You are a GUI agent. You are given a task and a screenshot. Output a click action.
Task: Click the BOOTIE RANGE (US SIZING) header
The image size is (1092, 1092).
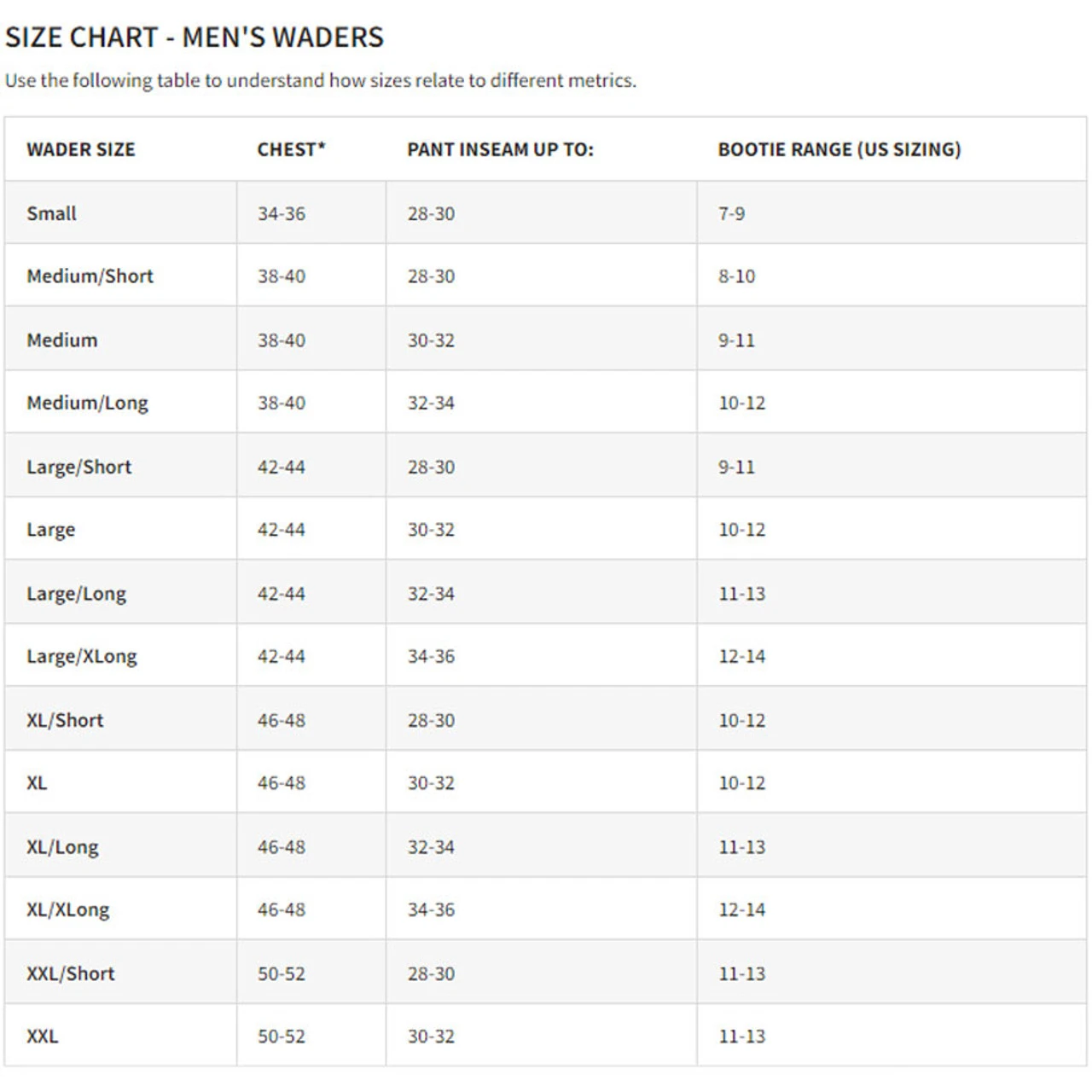(x=839, y=149)
